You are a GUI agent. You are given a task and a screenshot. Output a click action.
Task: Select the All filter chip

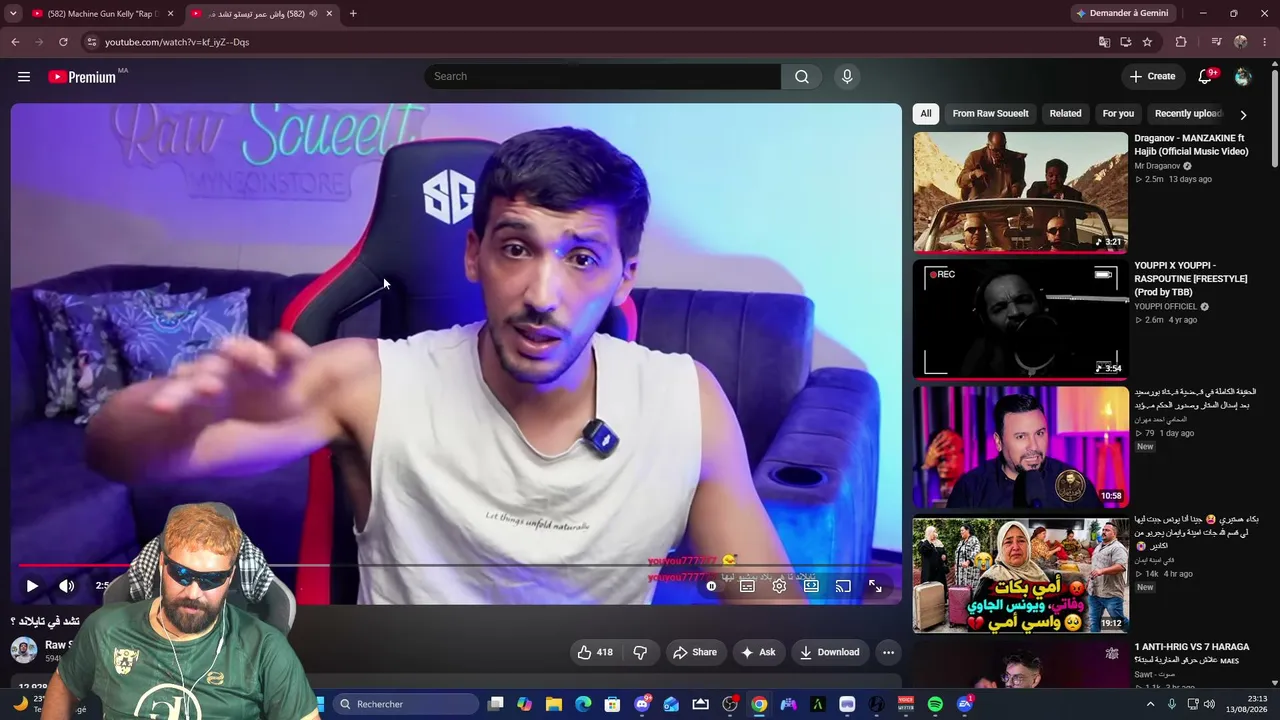pyautogui.click(x=926, y=114)
